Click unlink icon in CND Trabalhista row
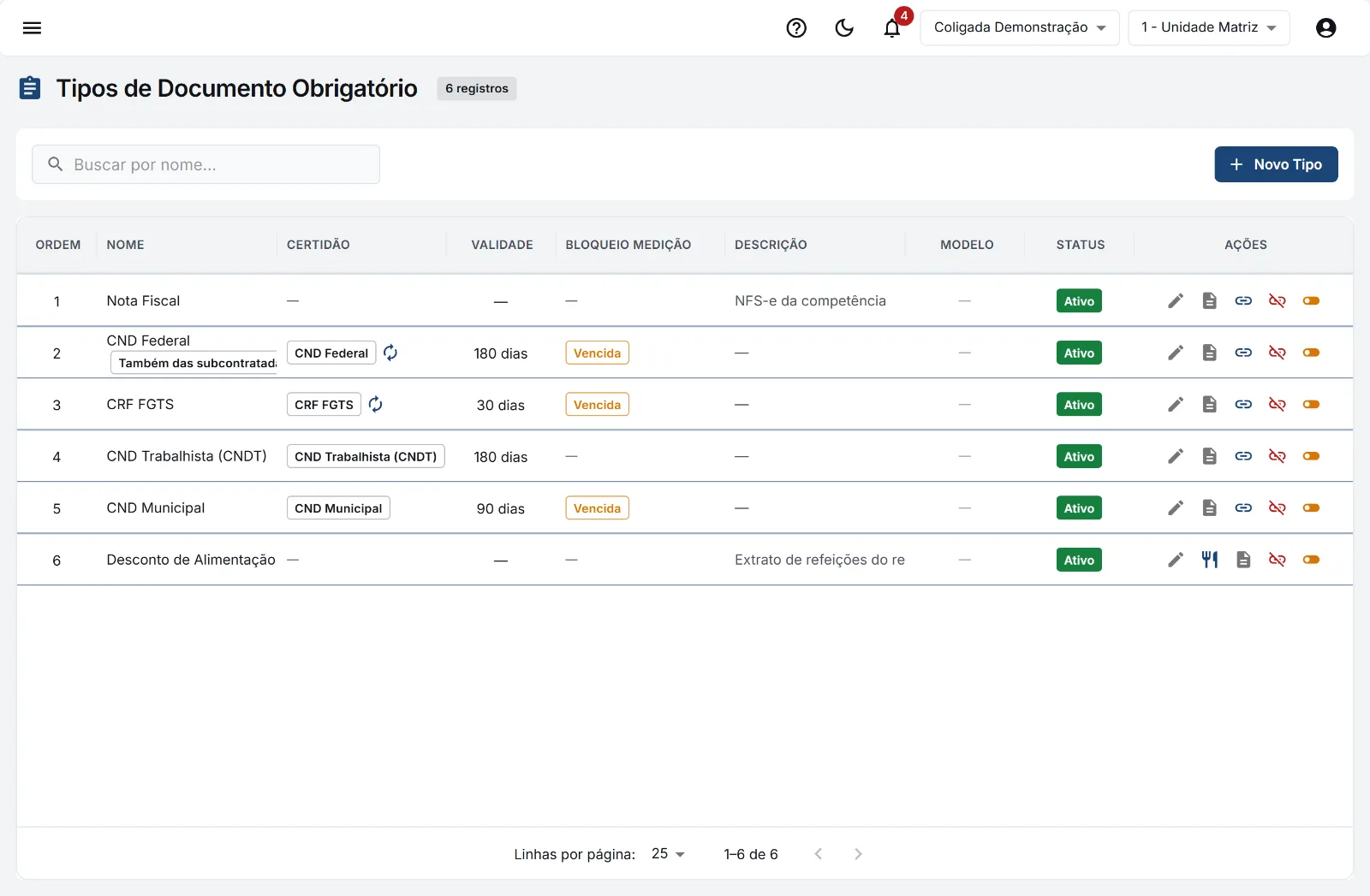 coord(1277,456)
